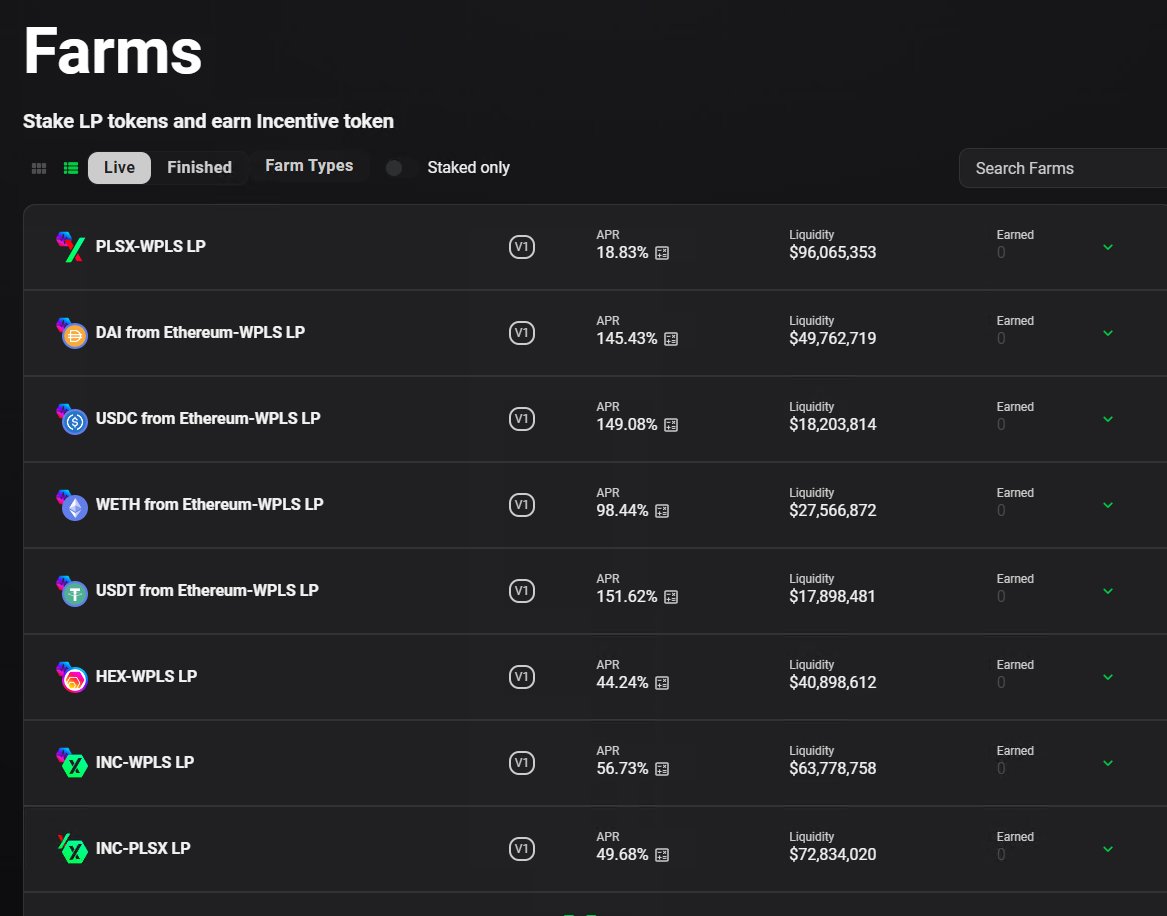Click the DAI-WPLS token pair icon
Screen dimensions: 1167x916
click(x=71, y=333)
